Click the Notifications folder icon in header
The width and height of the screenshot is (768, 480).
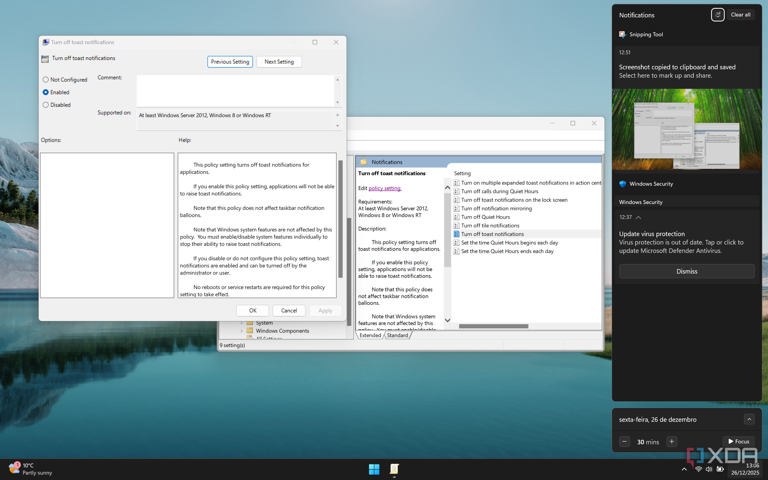click(x=364, y=162)
